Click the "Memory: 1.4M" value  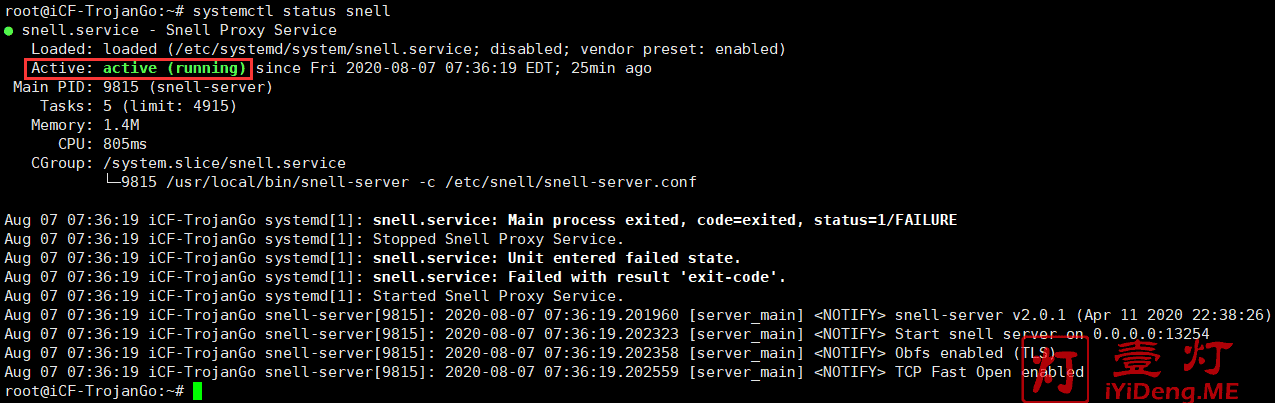point(121,125)
